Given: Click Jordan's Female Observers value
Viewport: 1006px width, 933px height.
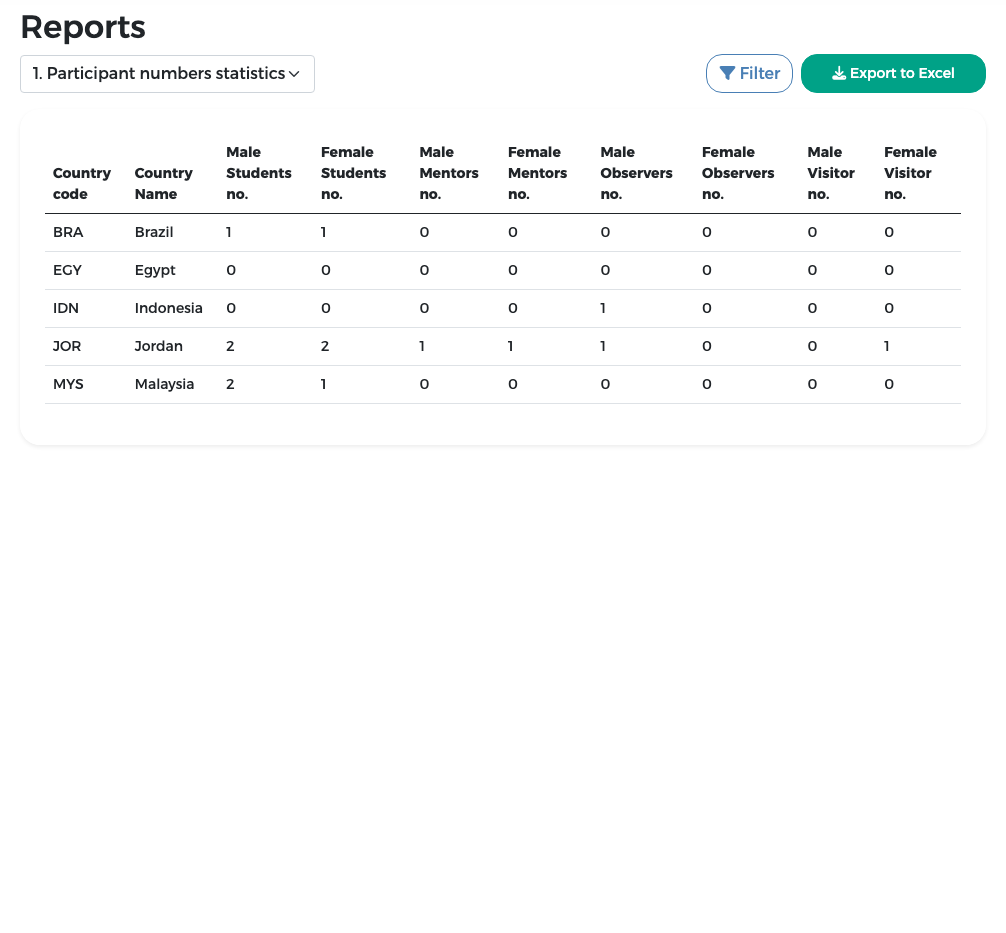Looking at the screenshot, I should tap(707, 346).
